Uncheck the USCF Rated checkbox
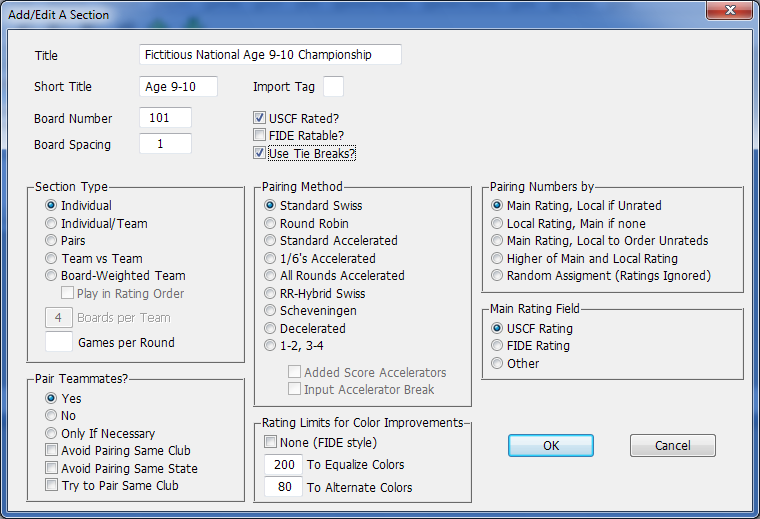The image size is (760, 519). 260,118
